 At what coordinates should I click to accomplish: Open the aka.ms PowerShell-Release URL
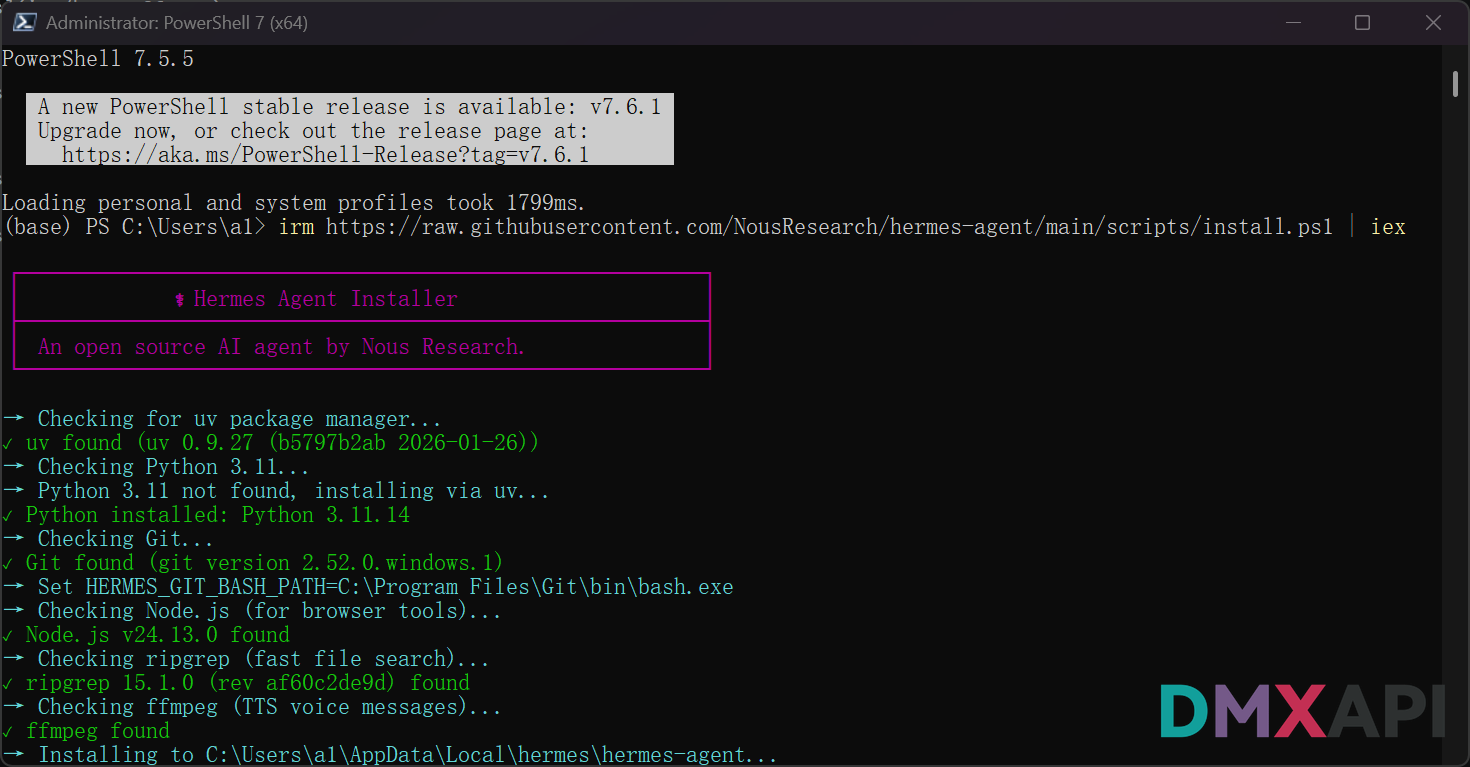[x=325, y=155]
